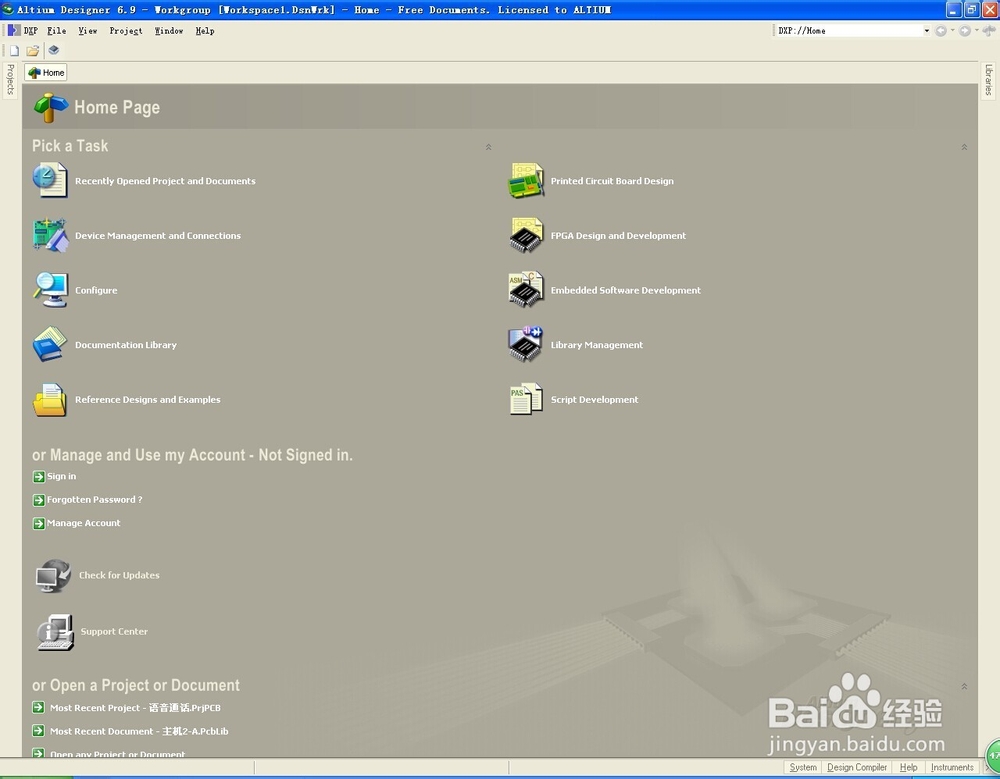The image size is (1000, 779).
Task: Click the Design Compiler status bar button
Action: [x=857, y=768]
